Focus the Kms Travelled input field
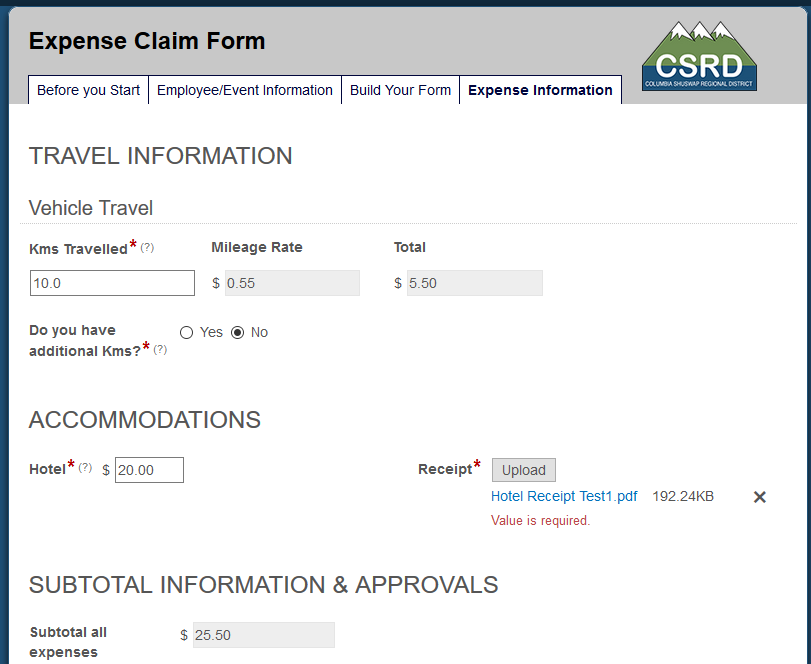The width and height of the screenshot is (811, 664). [112, 283]
